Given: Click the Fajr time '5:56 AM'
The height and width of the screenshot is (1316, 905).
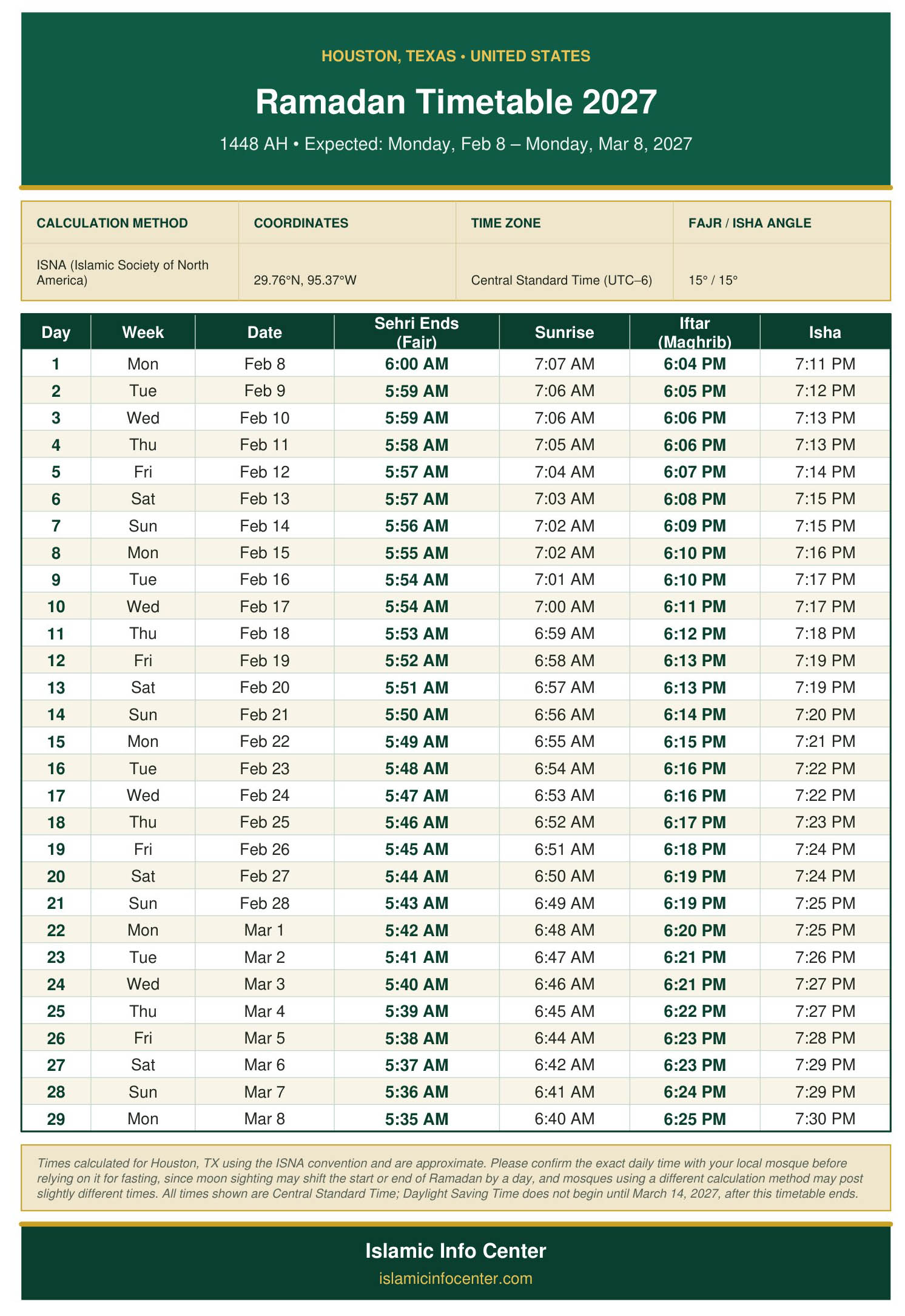Looking at the screenshot, I should pos(416,525).
